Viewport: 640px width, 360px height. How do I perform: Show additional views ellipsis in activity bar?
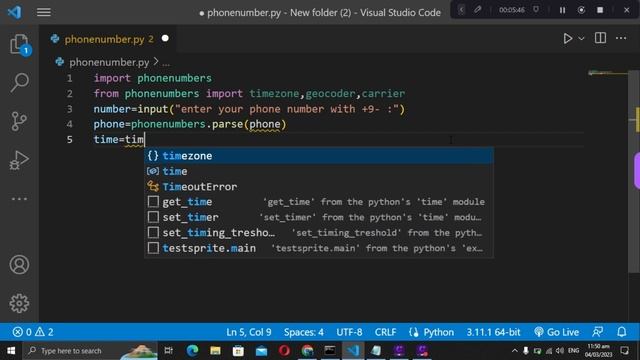(19, 199)
